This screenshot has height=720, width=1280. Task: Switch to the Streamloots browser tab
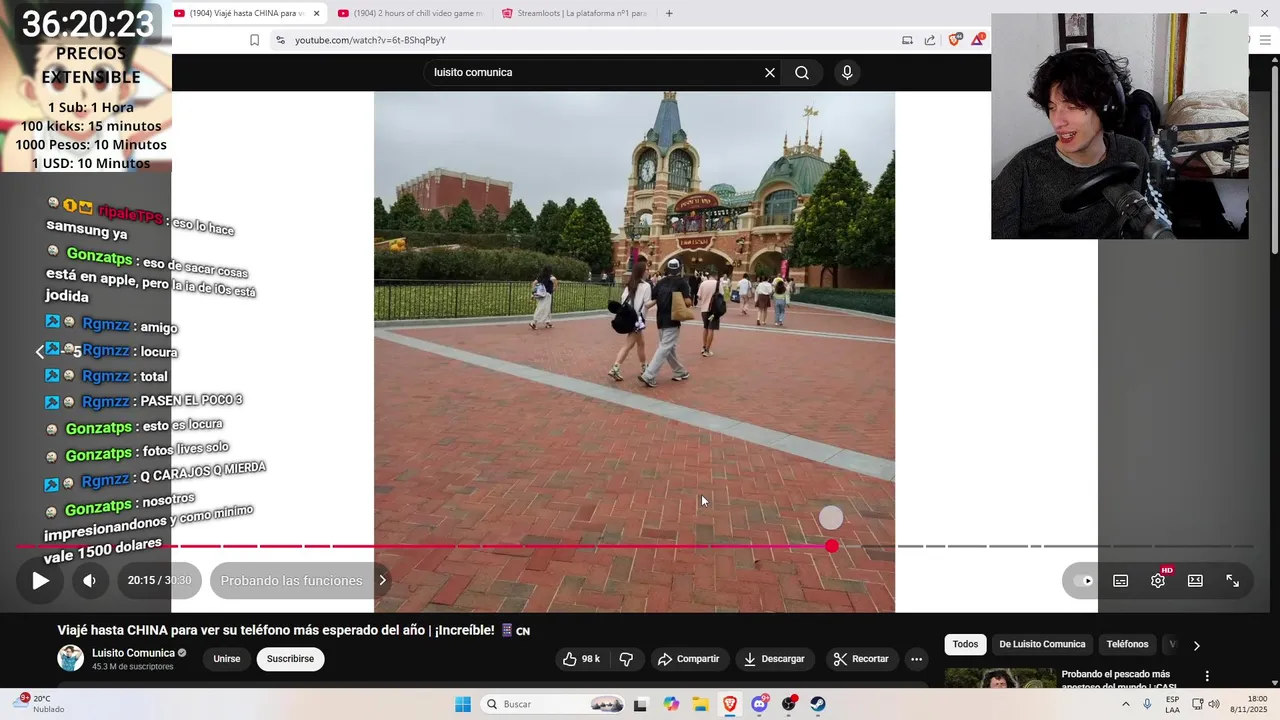(x=575, y=13)
